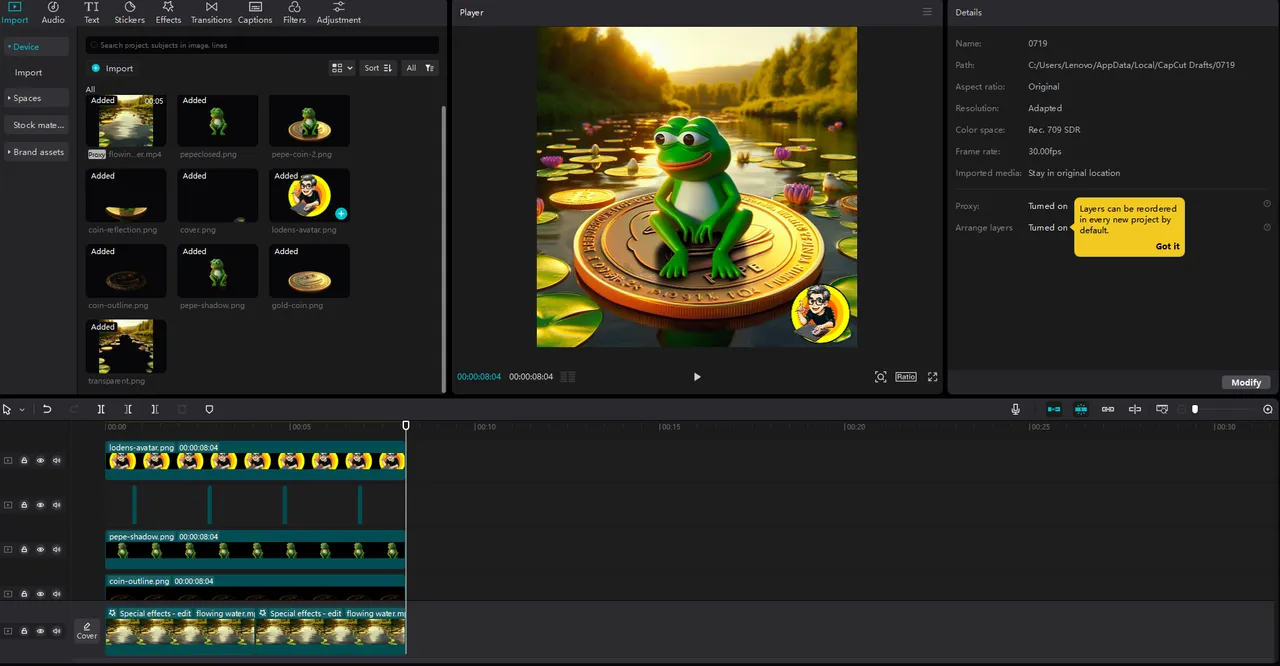
Task: Dismiss the tooltip with Got it
Action: (1167, 246)
